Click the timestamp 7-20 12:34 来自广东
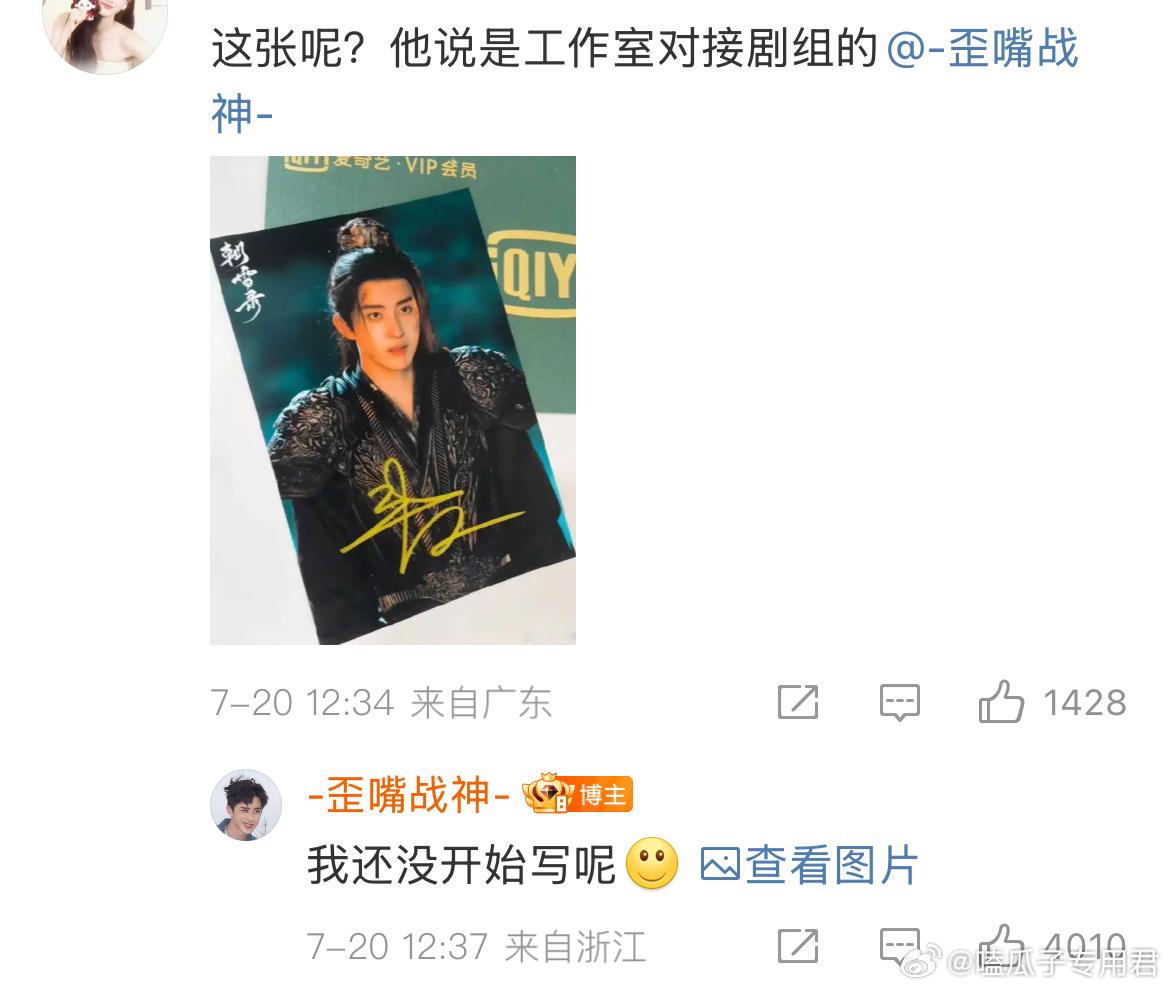Viewport: 1170px width, 990px height. click(381, 703)
